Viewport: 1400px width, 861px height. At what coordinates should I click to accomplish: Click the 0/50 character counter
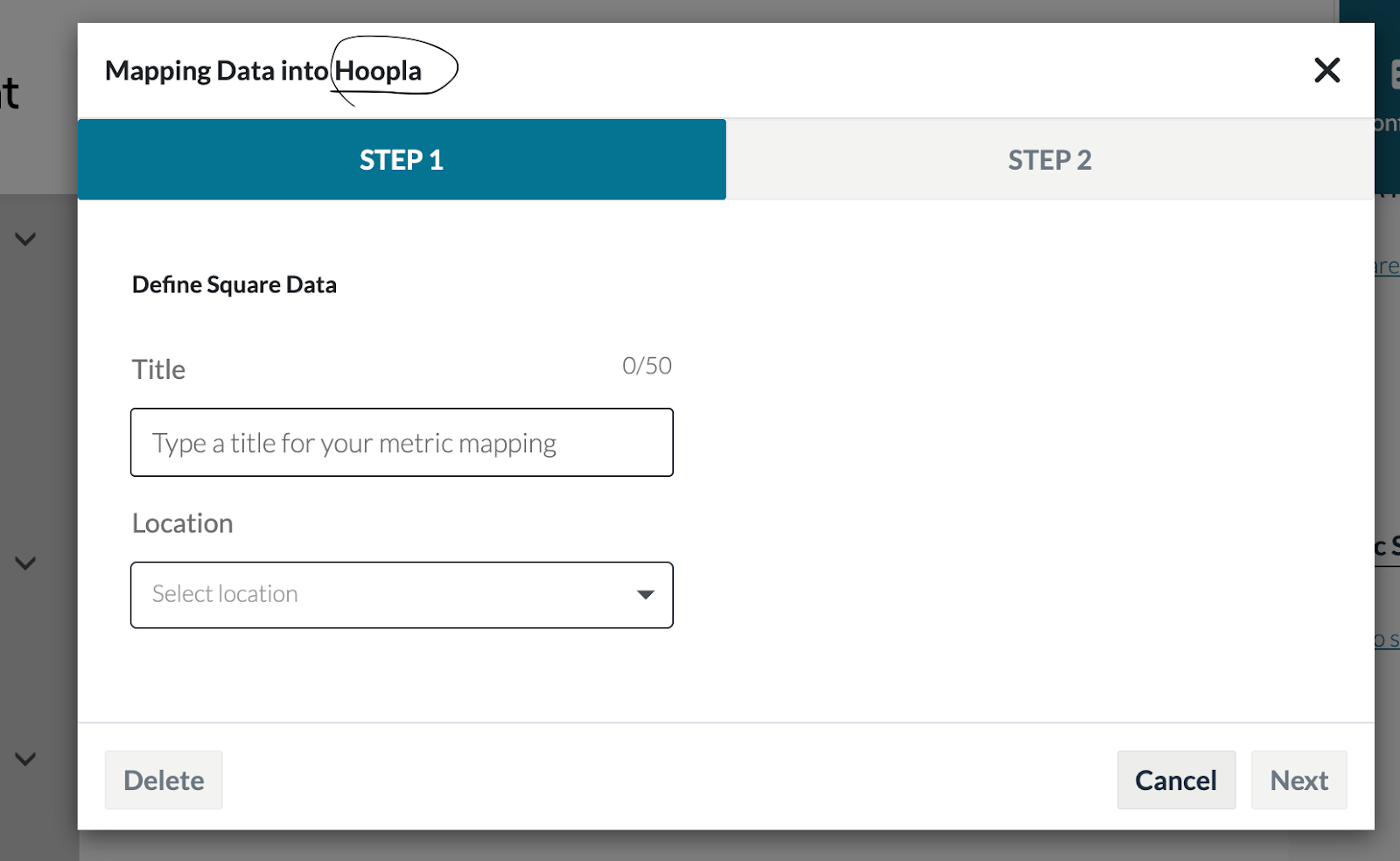coord(647,366)
